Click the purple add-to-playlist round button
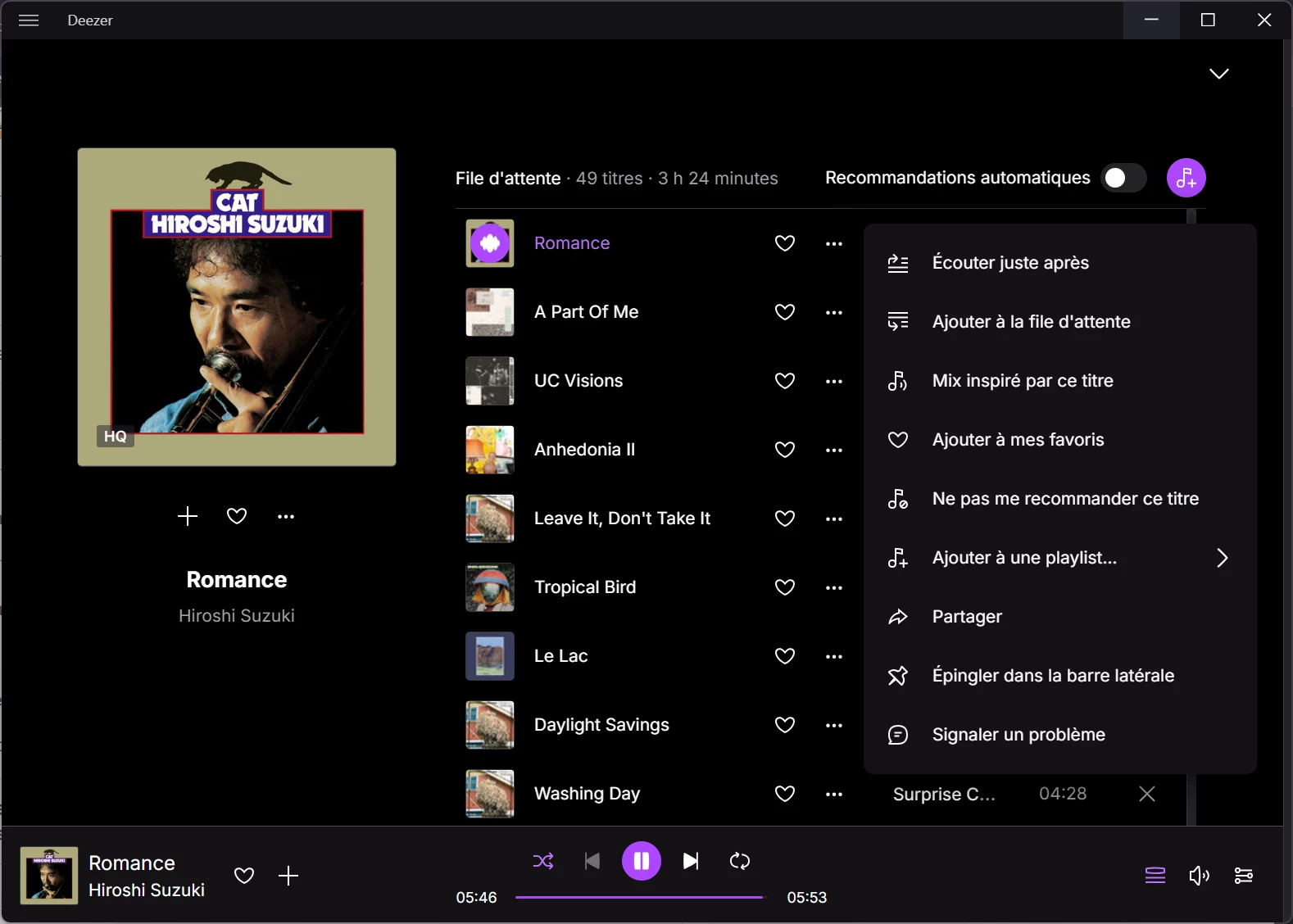This screenshot has width=1293, height=924. click(1186, 178)
